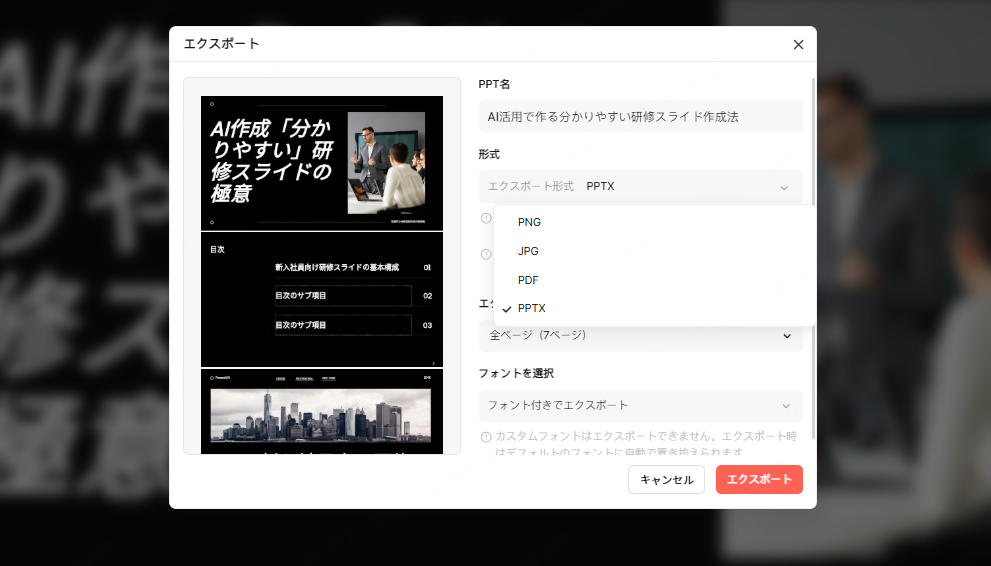Edit the PPT name input field
Viewport: 991px width, 566px height.
(x=640, y=116)
